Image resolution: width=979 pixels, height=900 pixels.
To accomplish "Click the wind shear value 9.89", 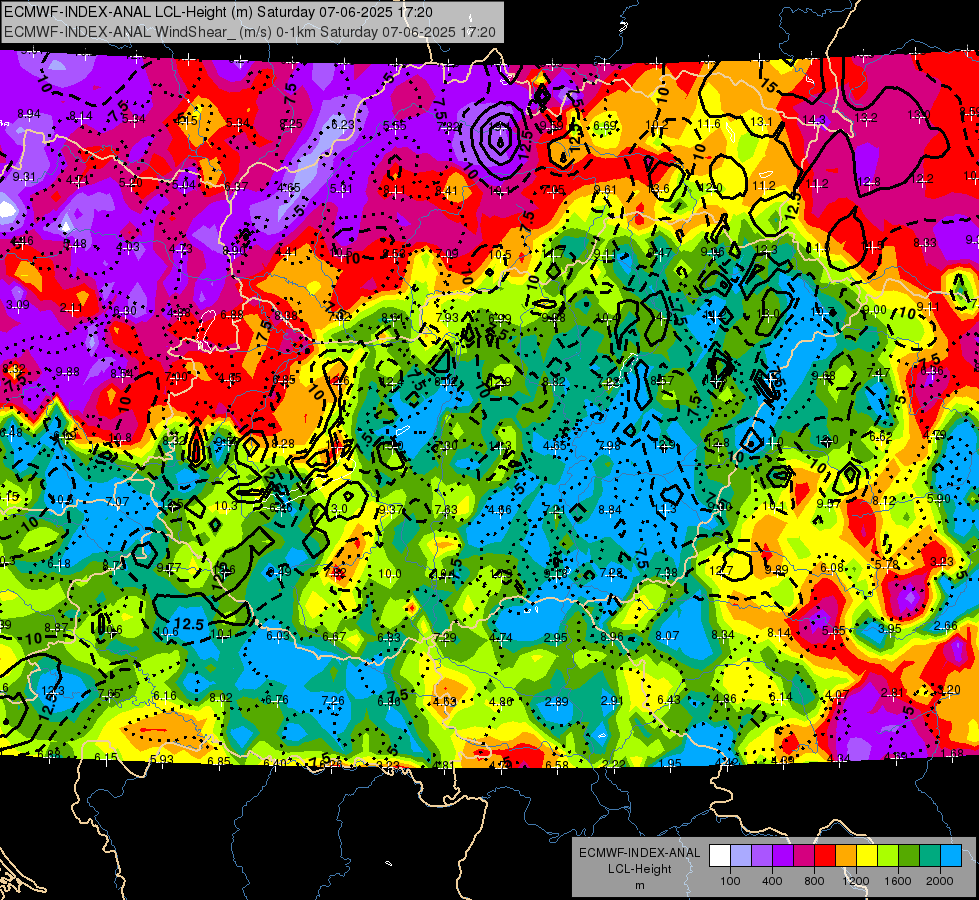I will pos(776,569).
